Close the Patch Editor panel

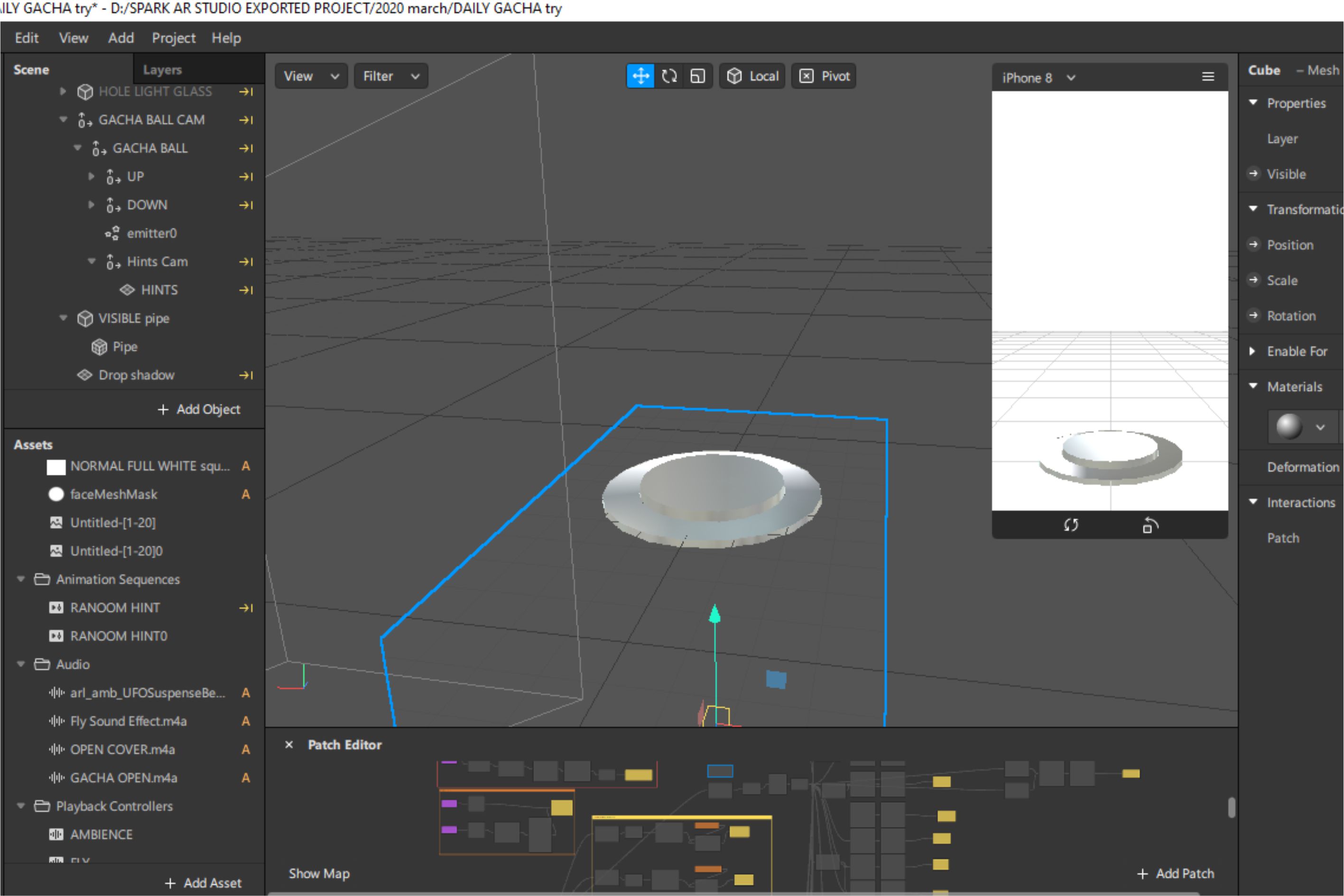point(289,745)
